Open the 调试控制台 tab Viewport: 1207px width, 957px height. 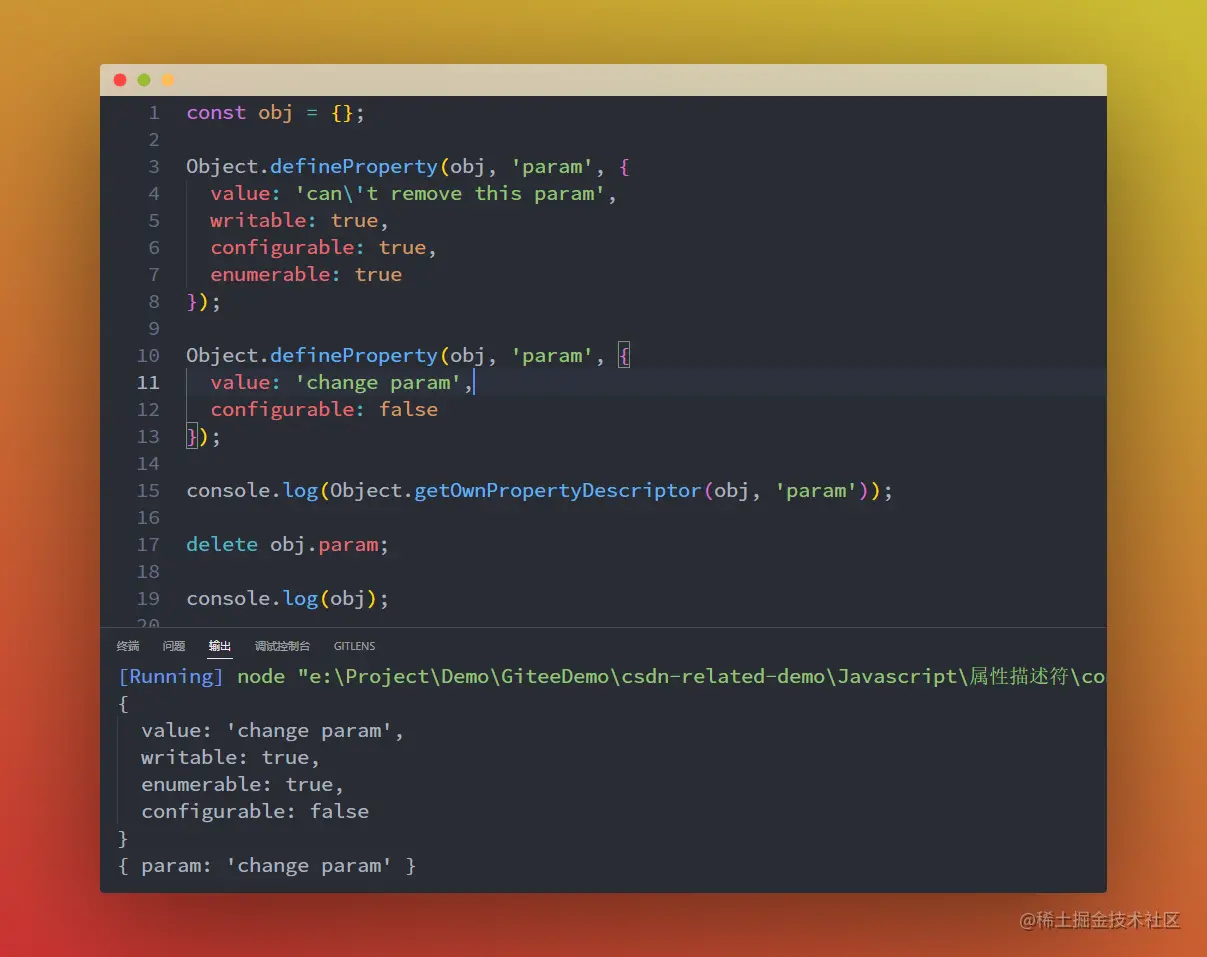pyautogui.click(x=282, y=646)
